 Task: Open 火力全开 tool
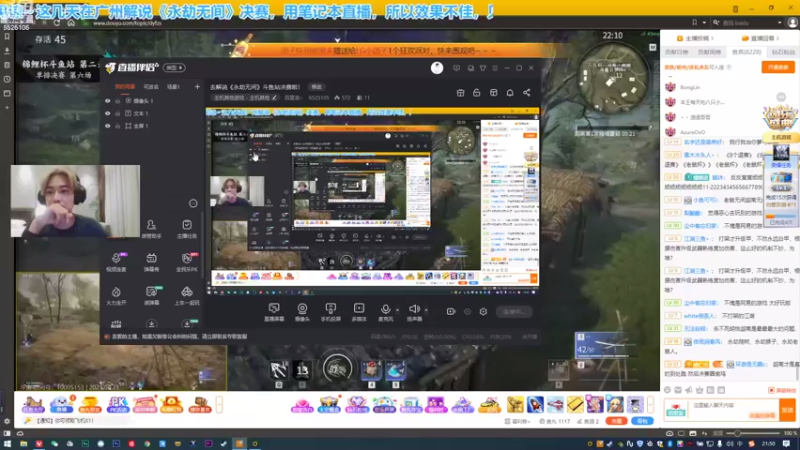coord(116,295)
